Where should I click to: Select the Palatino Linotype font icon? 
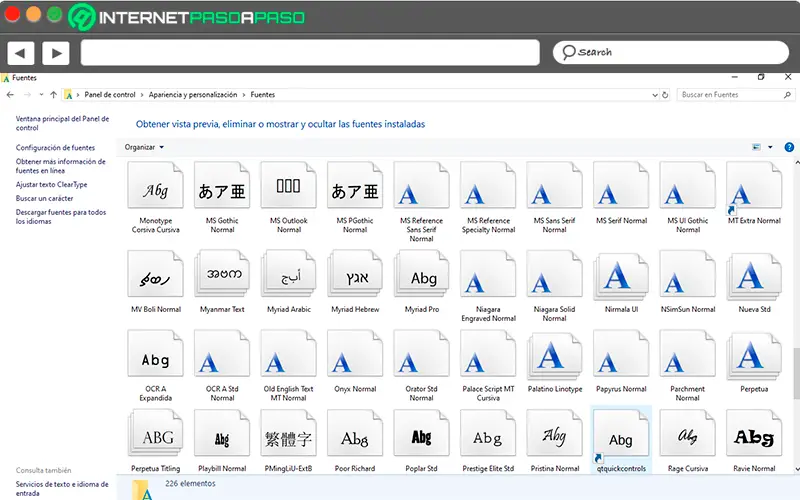(x=555, y=354)
